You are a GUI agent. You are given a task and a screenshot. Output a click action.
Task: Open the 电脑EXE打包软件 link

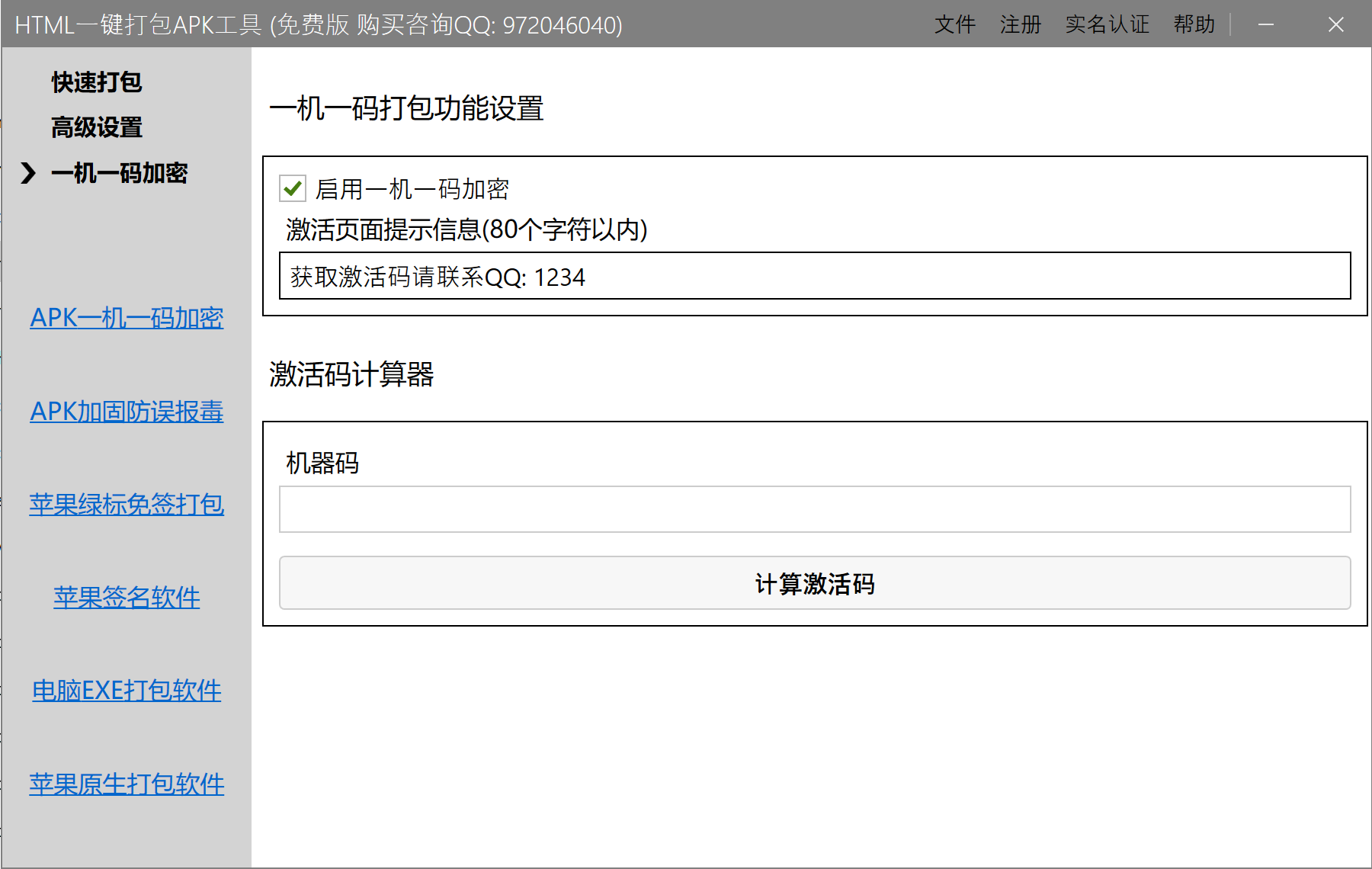tap(127, 691)
